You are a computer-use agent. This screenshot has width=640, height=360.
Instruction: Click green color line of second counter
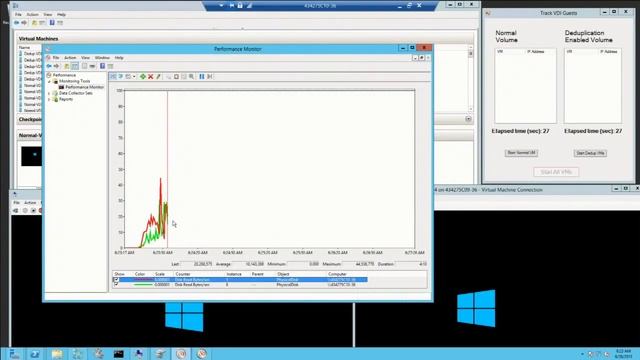[142, 284]
